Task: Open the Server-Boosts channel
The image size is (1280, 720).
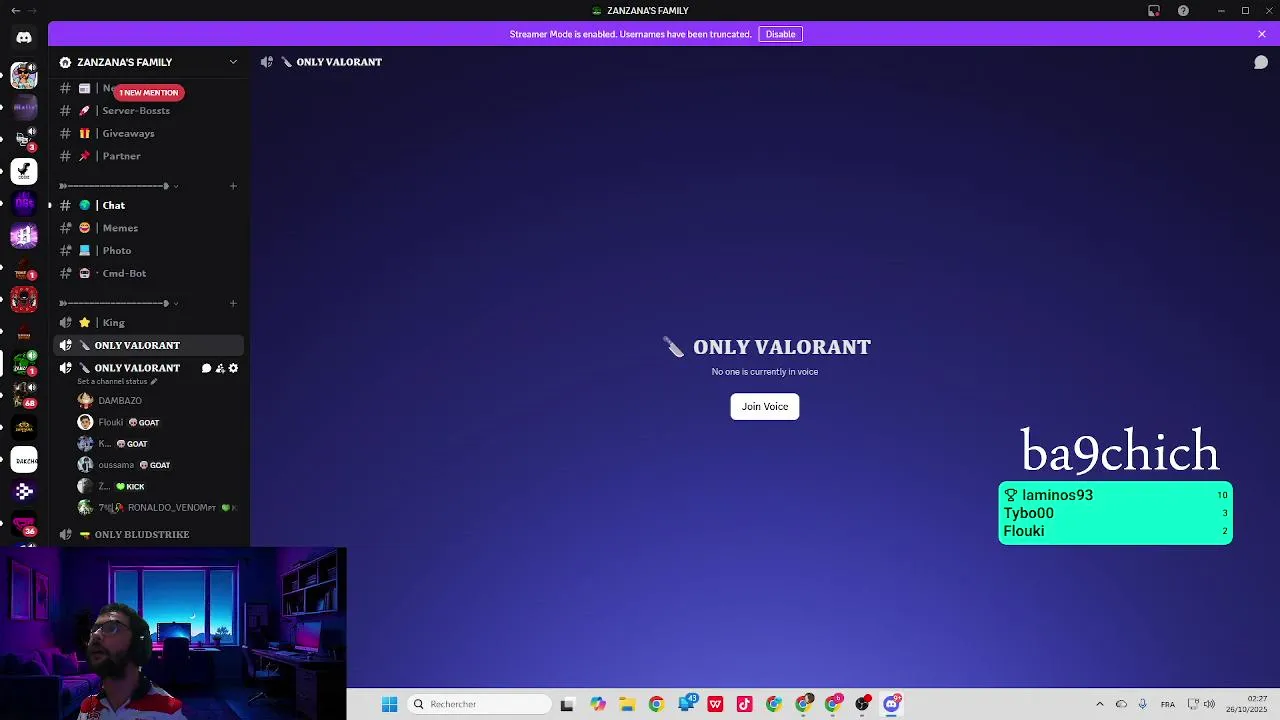Action: (x=150, y=111)
